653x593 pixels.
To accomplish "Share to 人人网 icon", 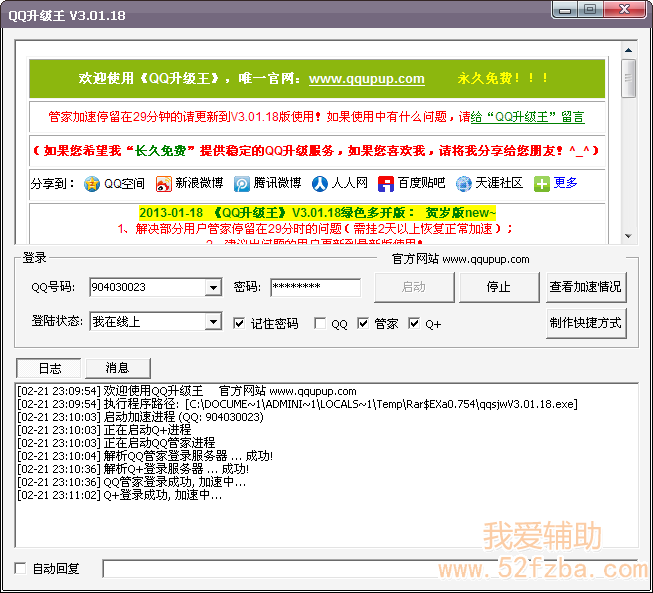I will click(x=319, y=184).
